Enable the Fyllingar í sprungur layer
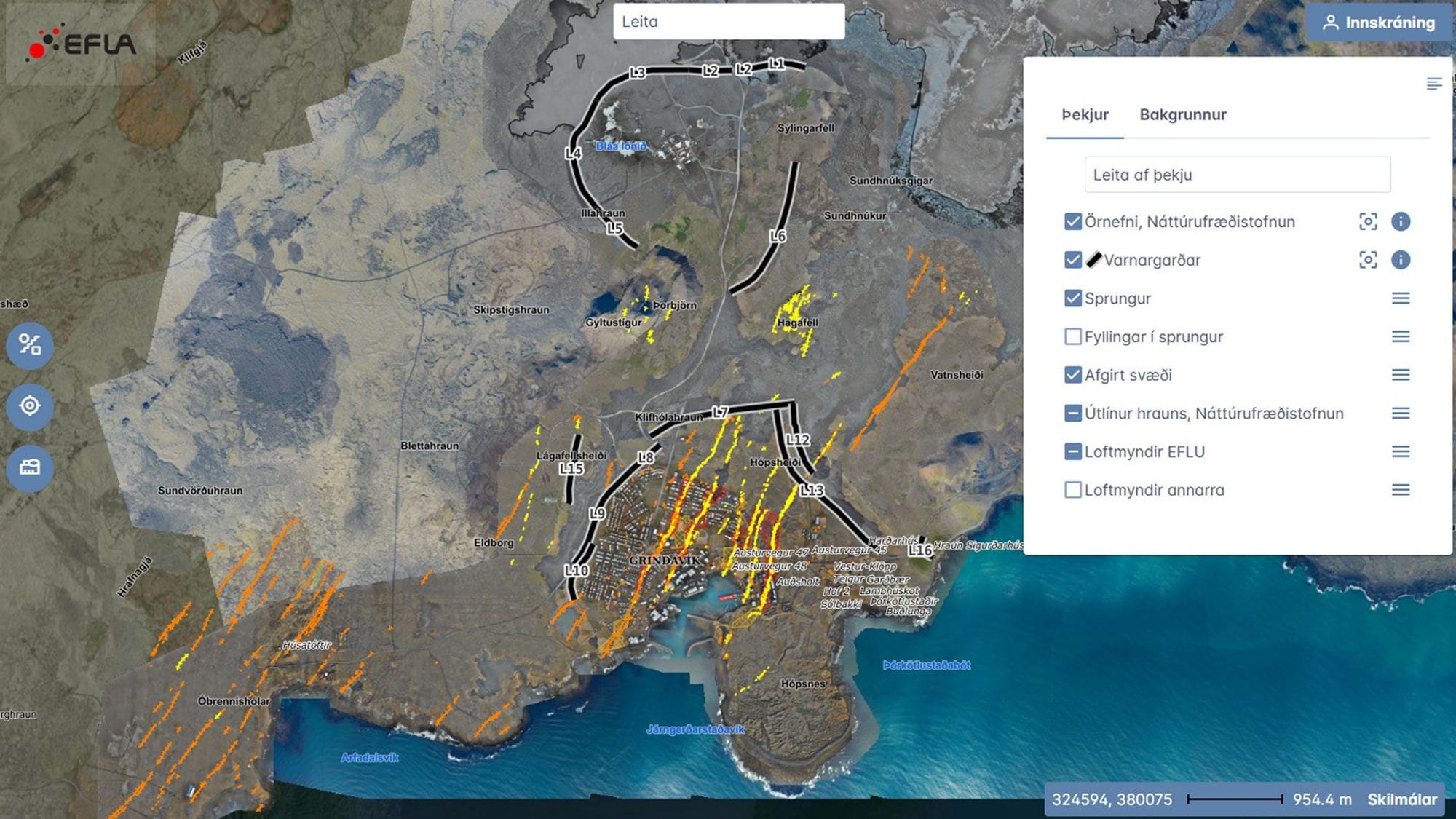Viewport: 1456px width, 819px height. 1072,336
